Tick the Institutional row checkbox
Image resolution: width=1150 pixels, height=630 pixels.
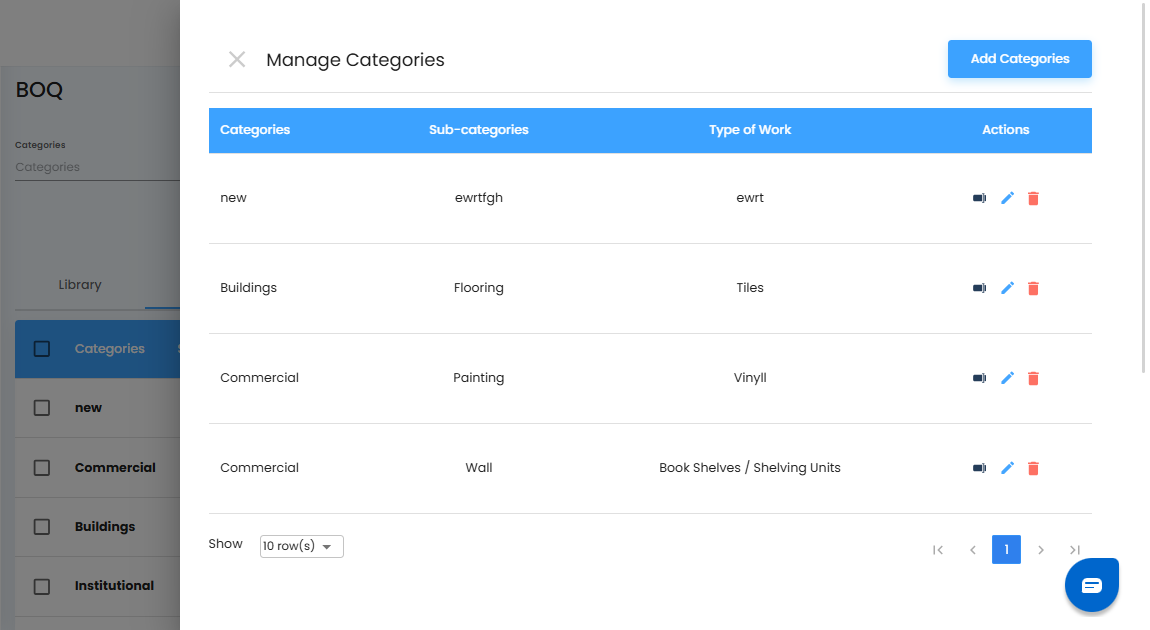point(42,586)
